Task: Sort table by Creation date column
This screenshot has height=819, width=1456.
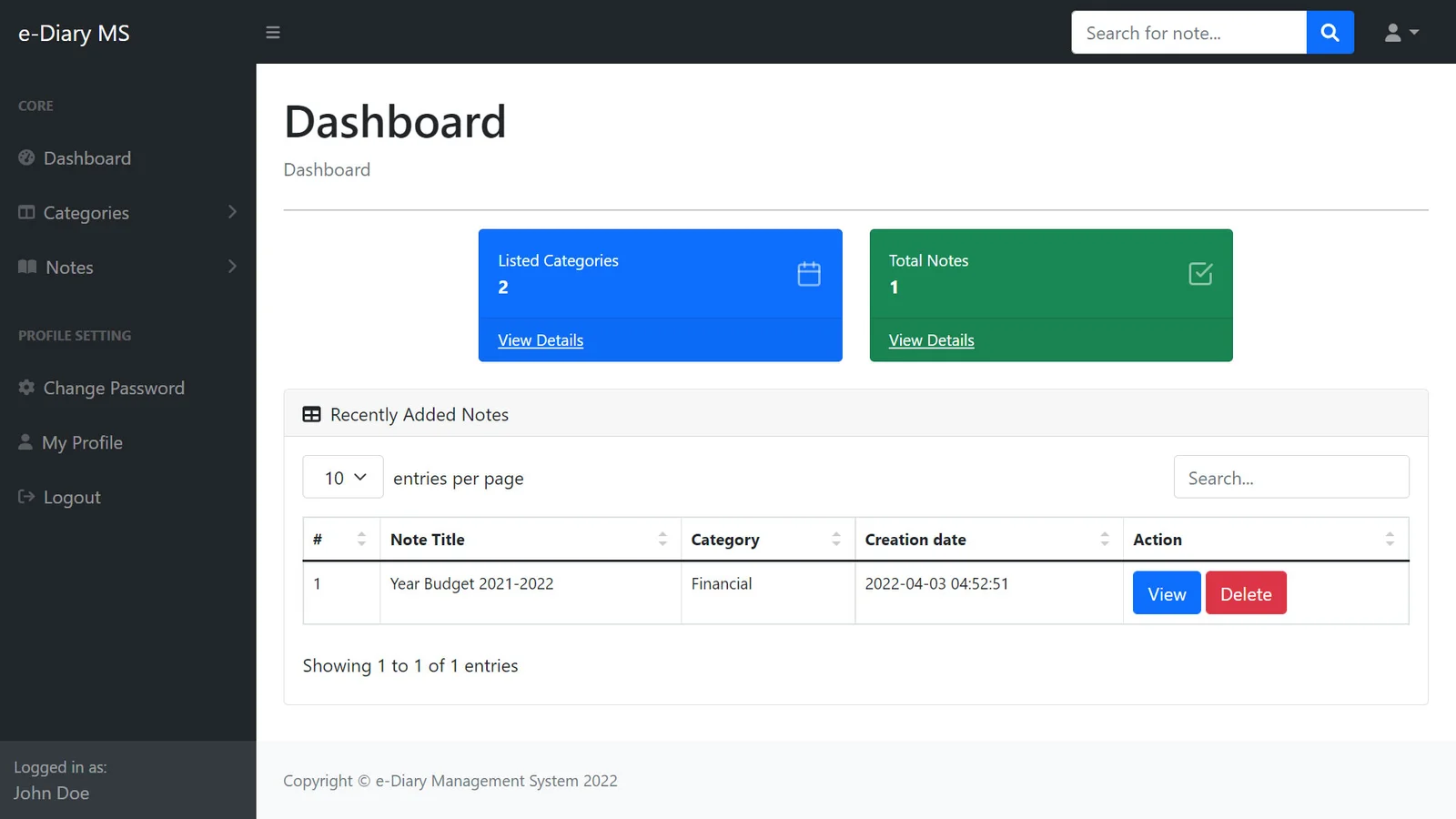Action: [989, 540]
